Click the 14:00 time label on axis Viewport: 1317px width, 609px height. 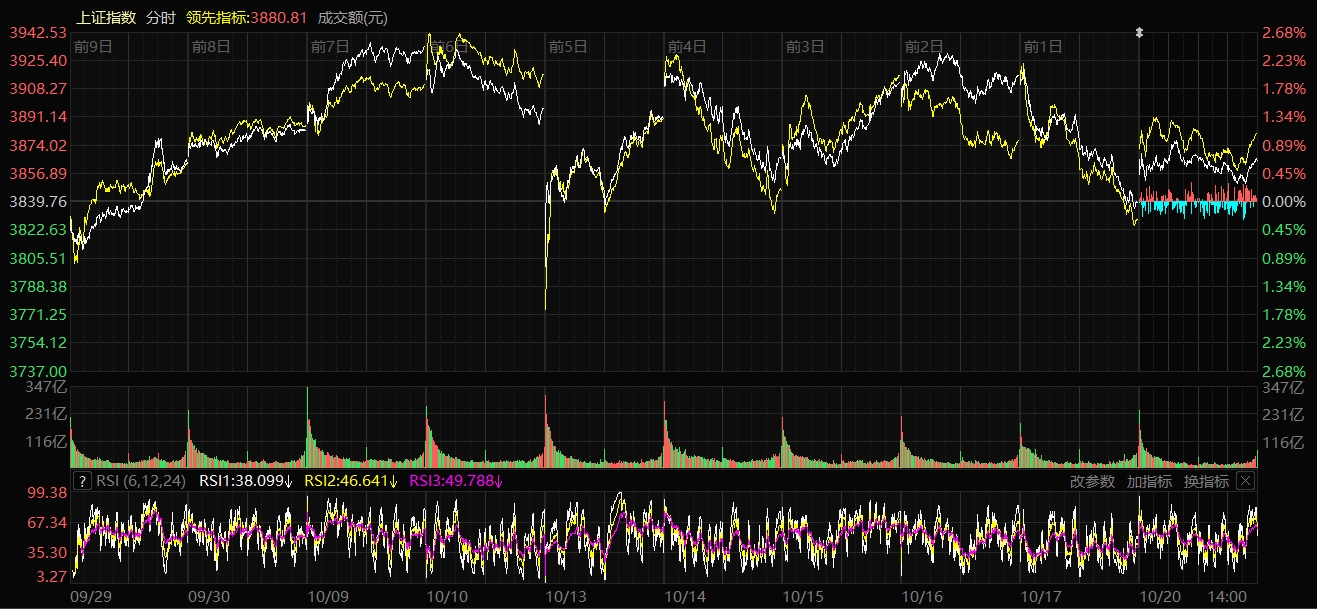[x=1226, y=595]
